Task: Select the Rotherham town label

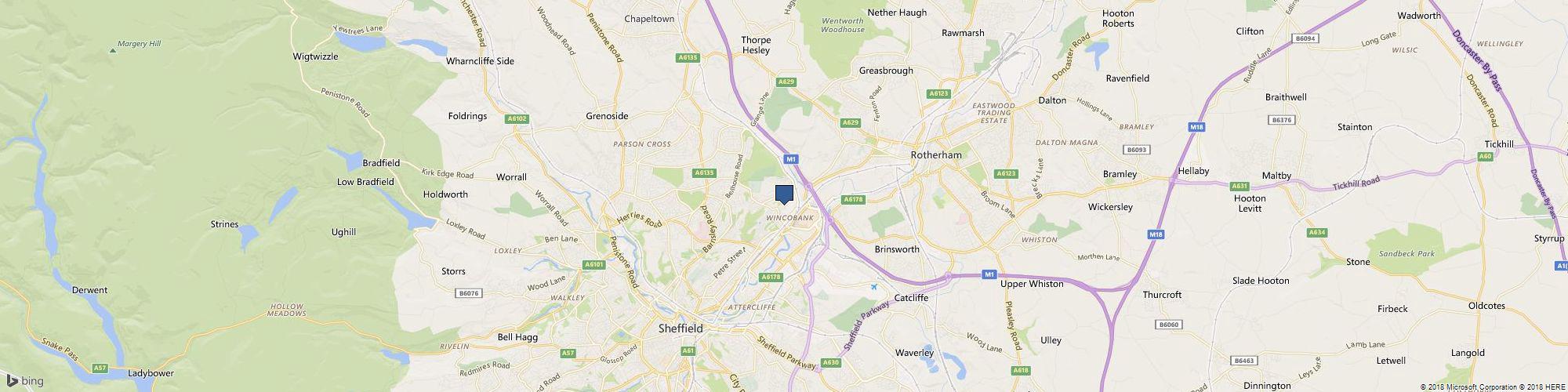Action: 936,155
